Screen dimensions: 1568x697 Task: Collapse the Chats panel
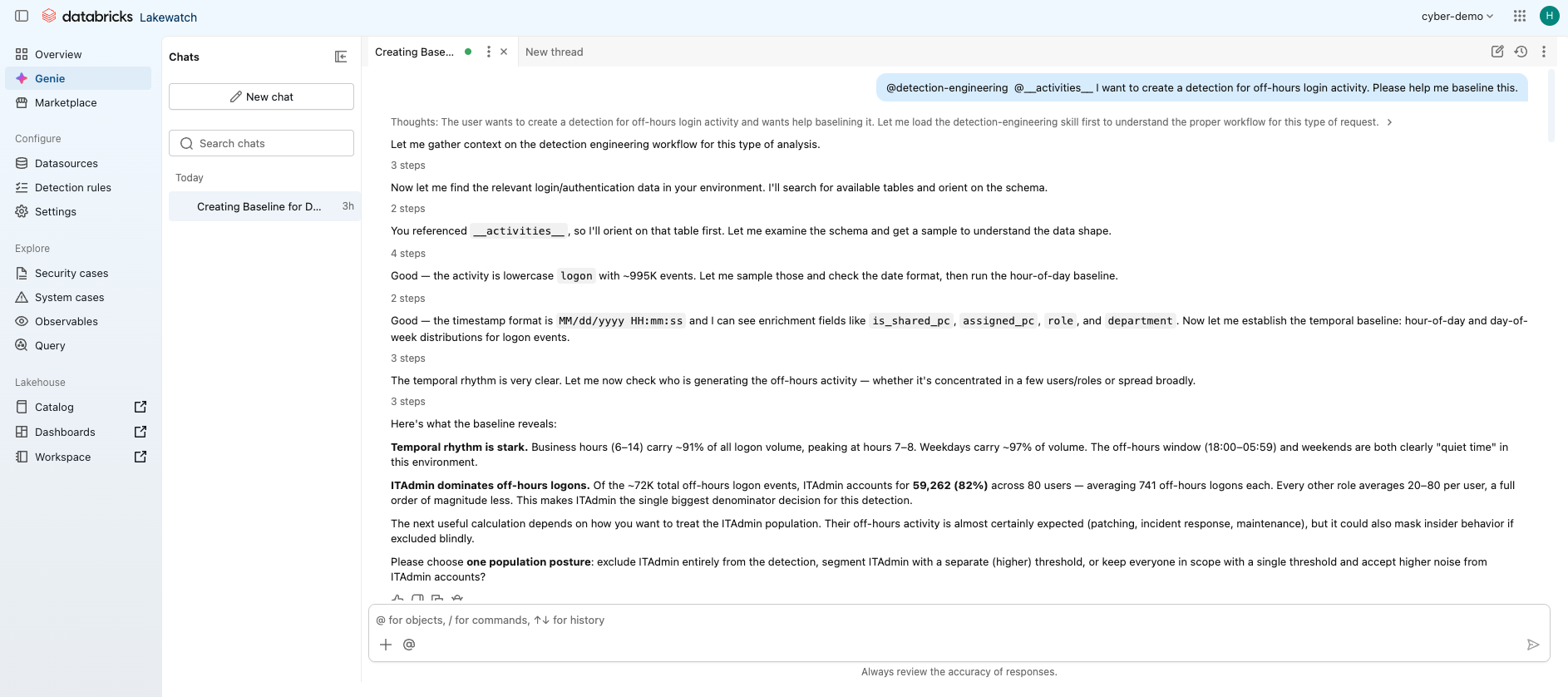341,57
